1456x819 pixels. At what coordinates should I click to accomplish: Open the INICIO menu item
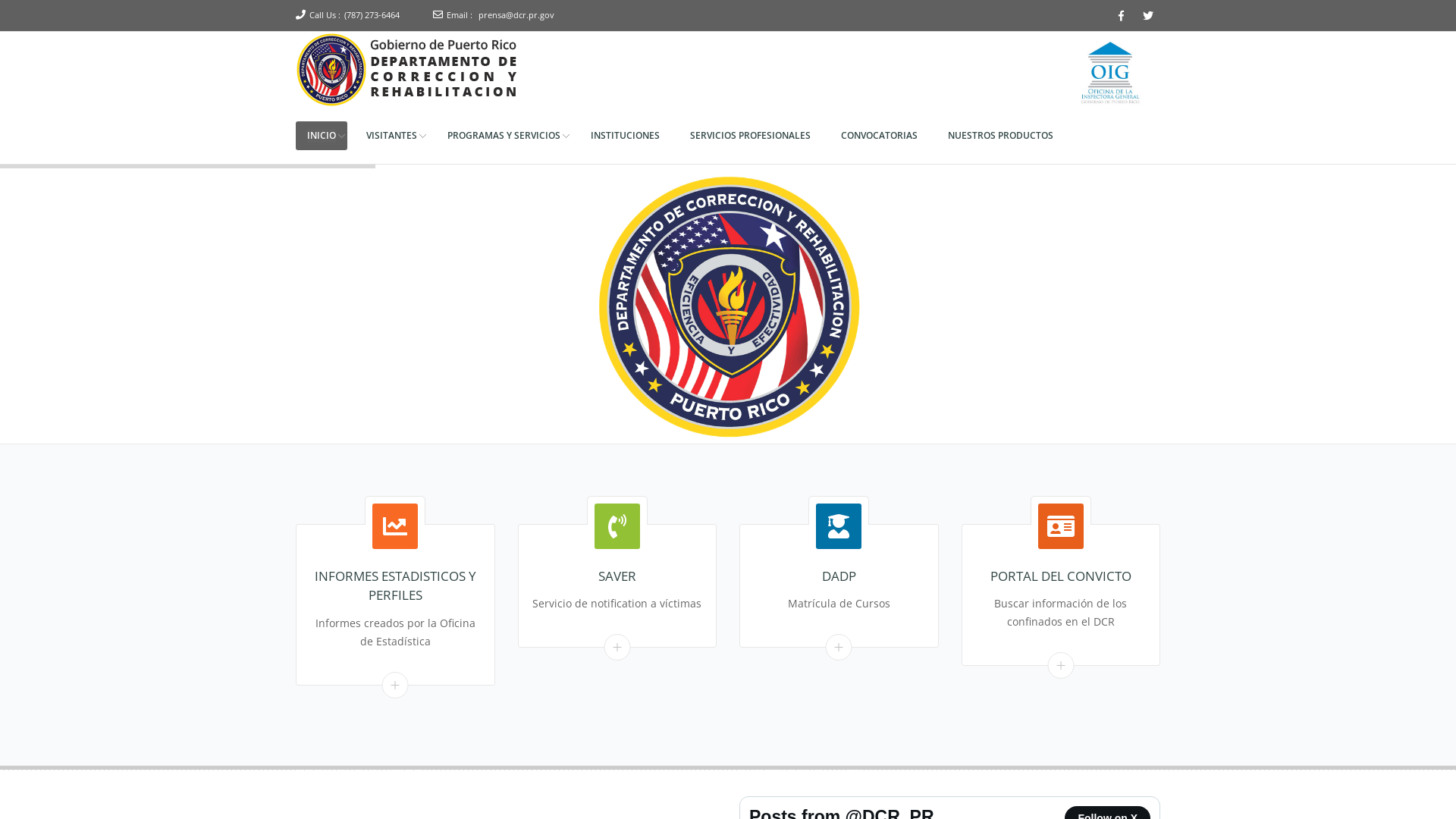pyautogui.click(x=322, y=136)
